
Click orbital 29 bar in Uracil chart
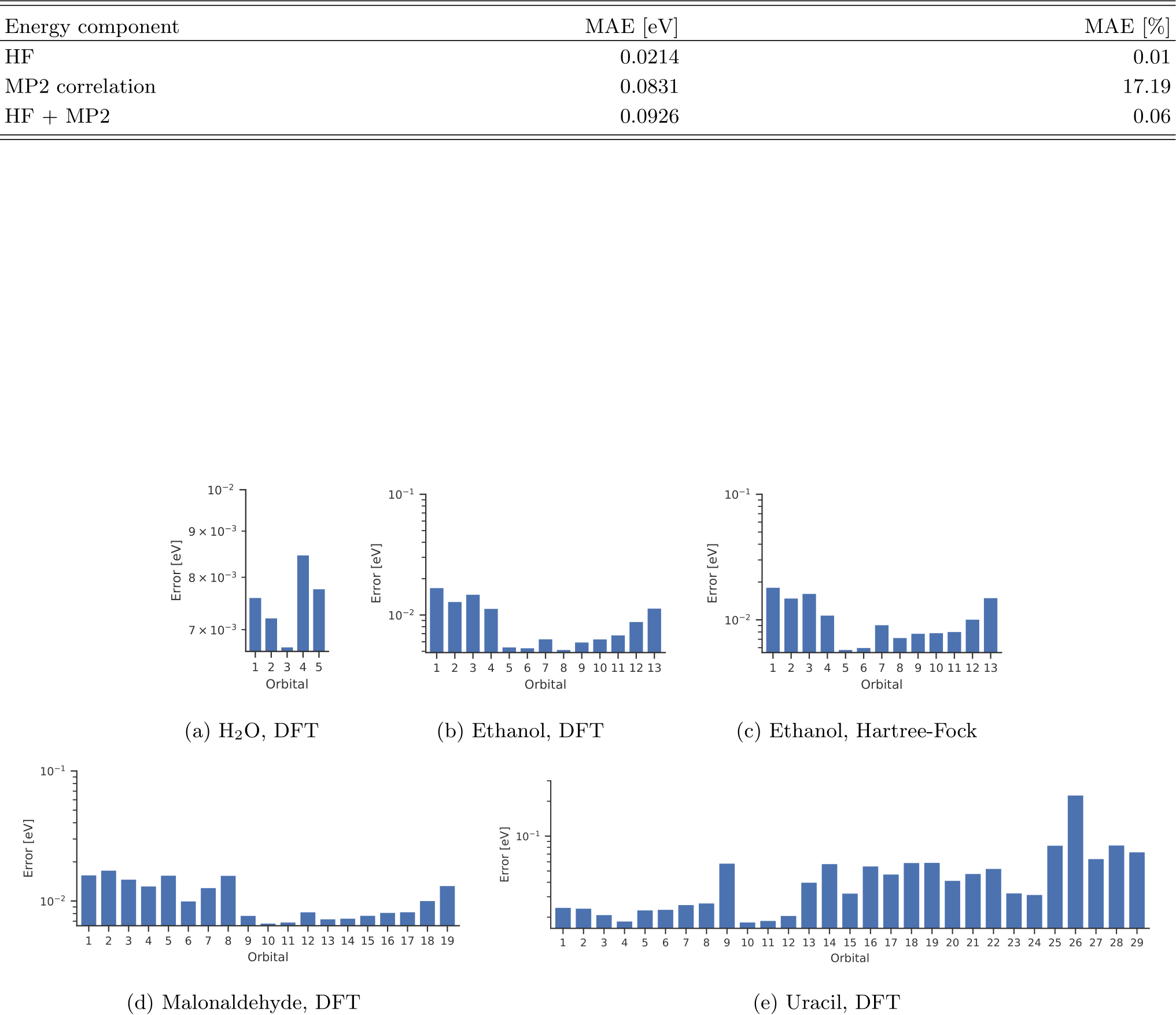point(1137,891)
